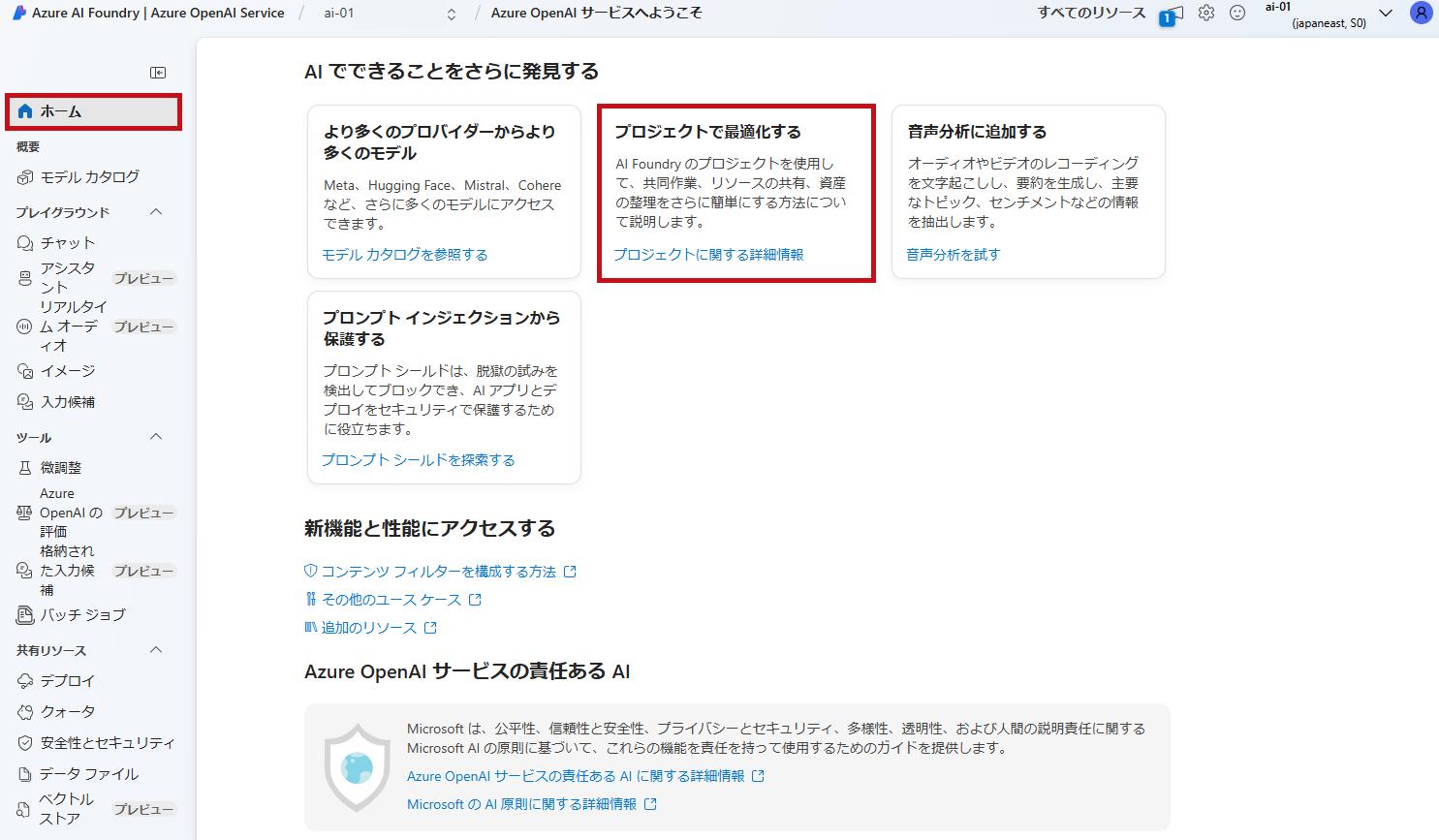Viewport: 1439px width, 840px height.
Task: Collapse the left sidebar panel icon
Action: pyautogui.click(x=158, y=73)
